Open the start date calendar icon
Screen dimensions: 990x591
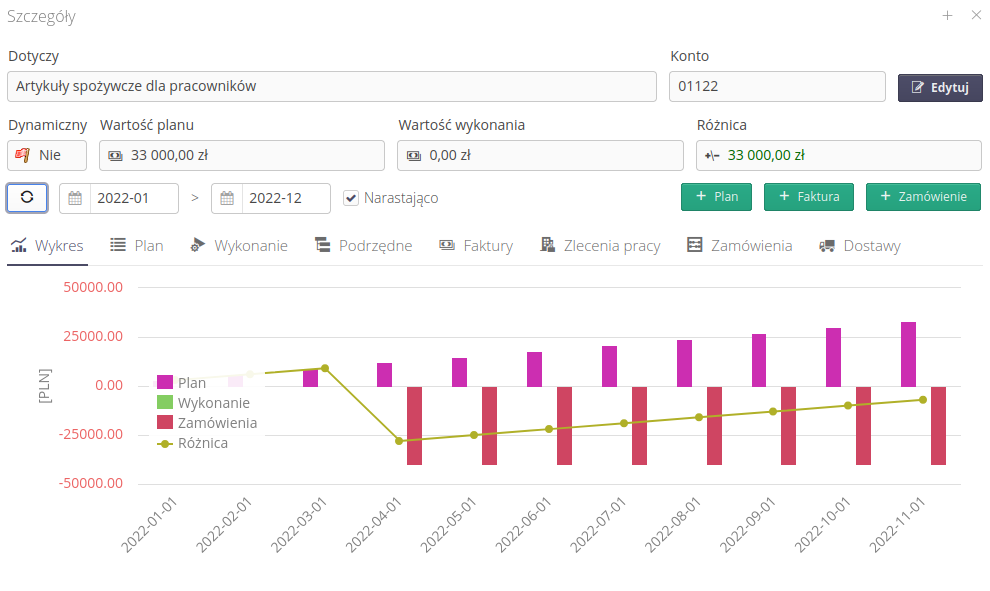click(75, 197)
